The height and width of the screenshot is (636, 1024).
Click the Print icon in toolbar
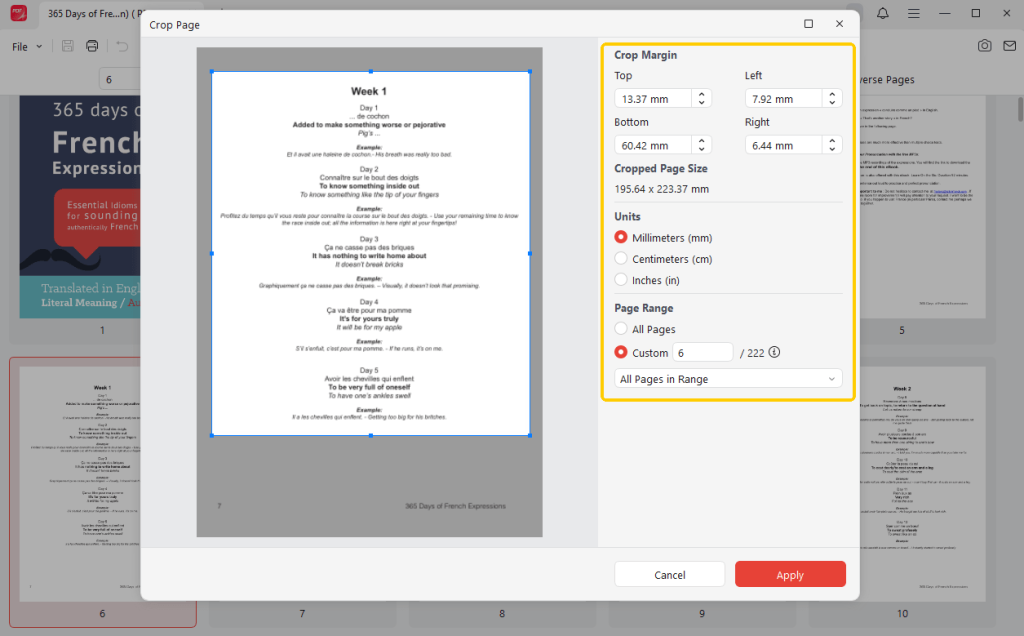[92, 46]
